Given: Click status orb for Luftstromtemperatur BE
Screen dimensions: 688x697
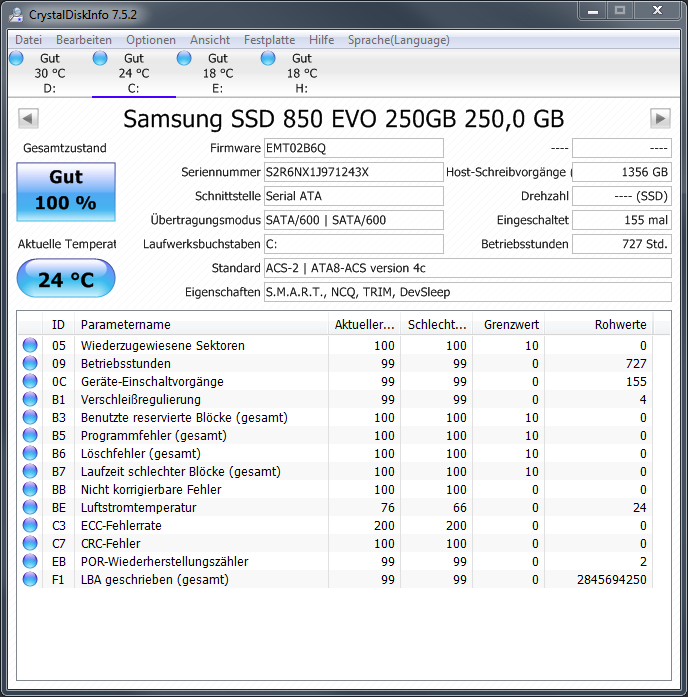Looking at the screenshot, I should click(x=30, y=507).
